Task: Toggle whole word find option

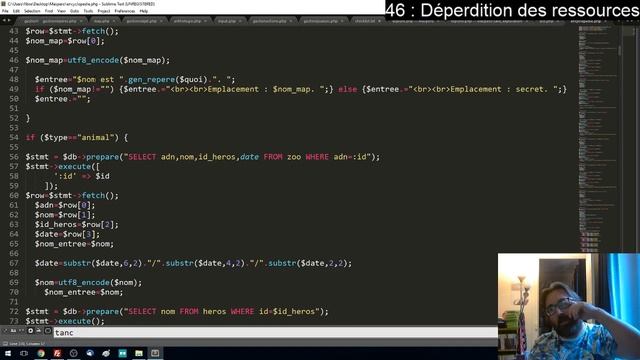Action: [22, 331]
